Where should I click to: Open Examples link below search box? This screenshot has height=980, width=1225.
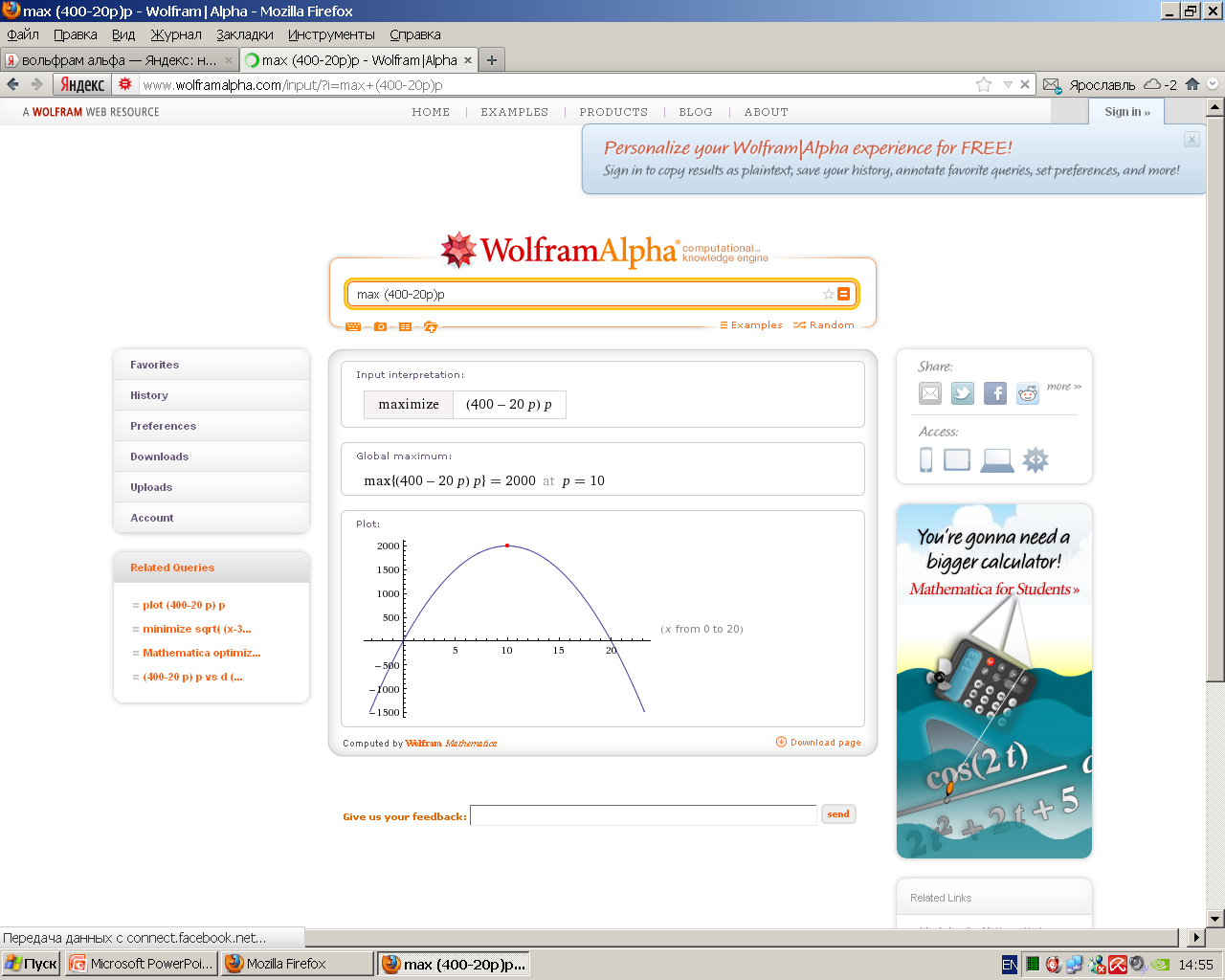point(751,325)
